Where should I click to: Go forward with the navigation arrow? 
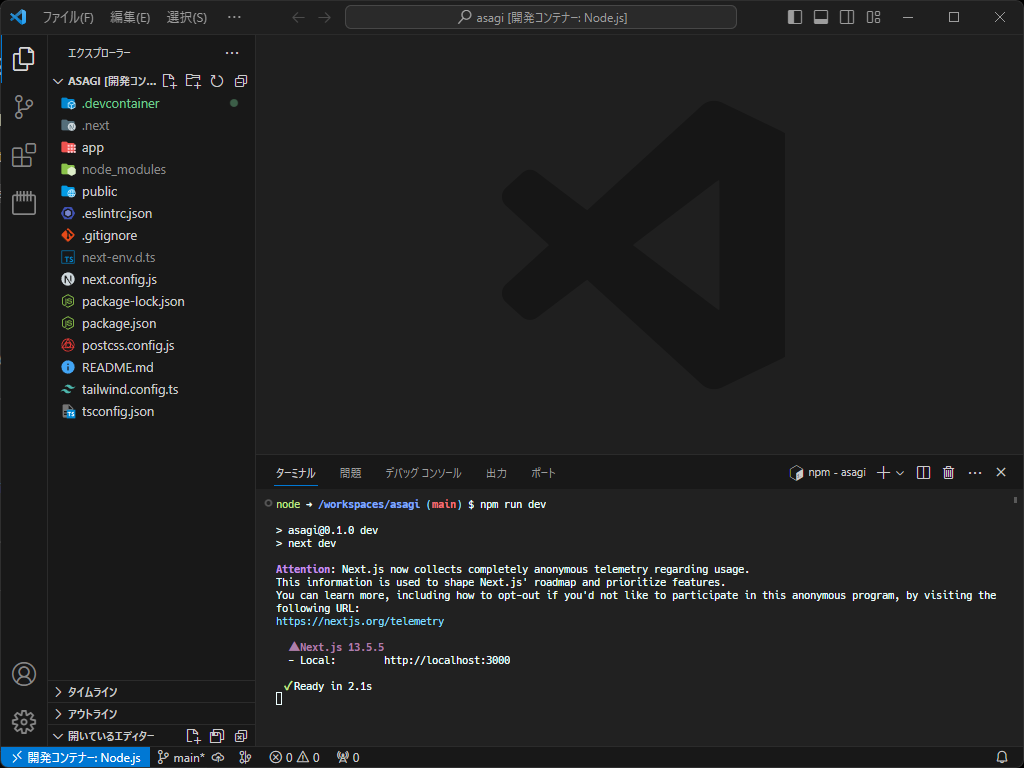[325, 18]
